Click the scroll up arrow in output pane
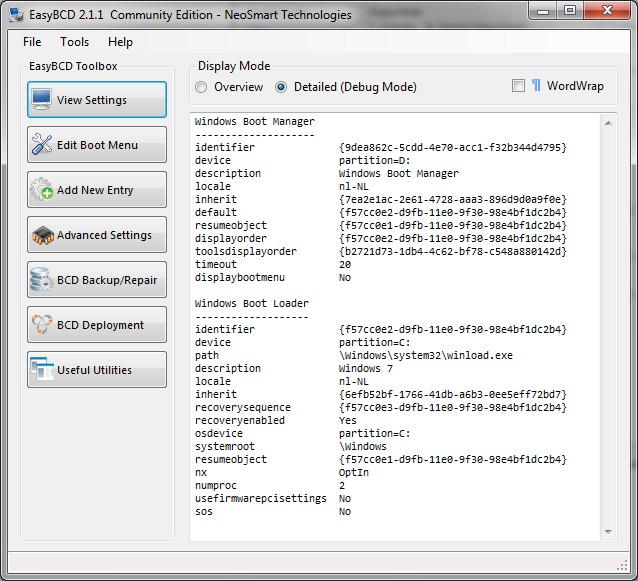The image size is (638, 581). (x=608, y=123)
